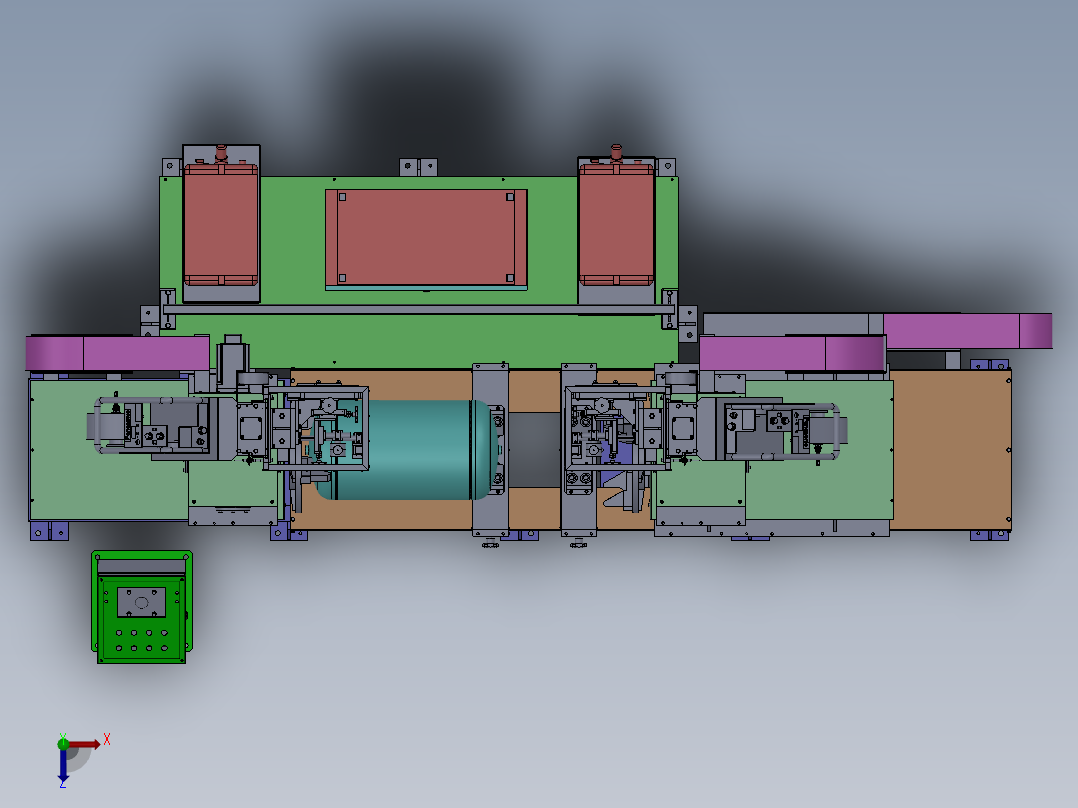Select the brown base plate at the right end
1078x808 pixels.
[951, 450]
